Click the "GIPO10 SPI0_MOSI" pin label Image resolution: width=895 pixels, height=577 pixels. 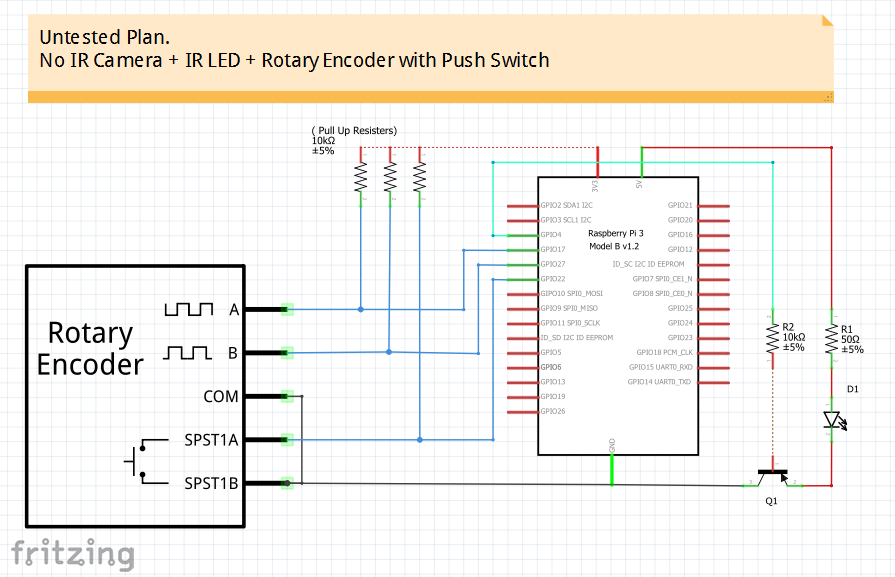(571, 293)
